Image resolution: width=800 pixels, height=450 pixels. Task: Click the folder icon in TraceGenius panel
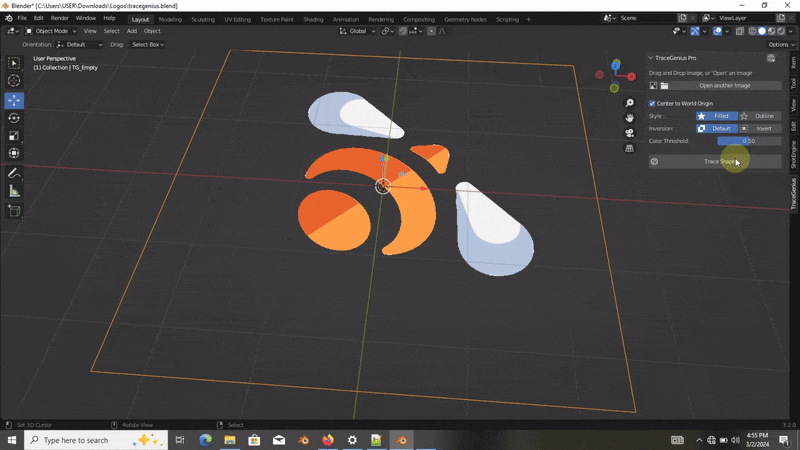(x=664, y=86)
